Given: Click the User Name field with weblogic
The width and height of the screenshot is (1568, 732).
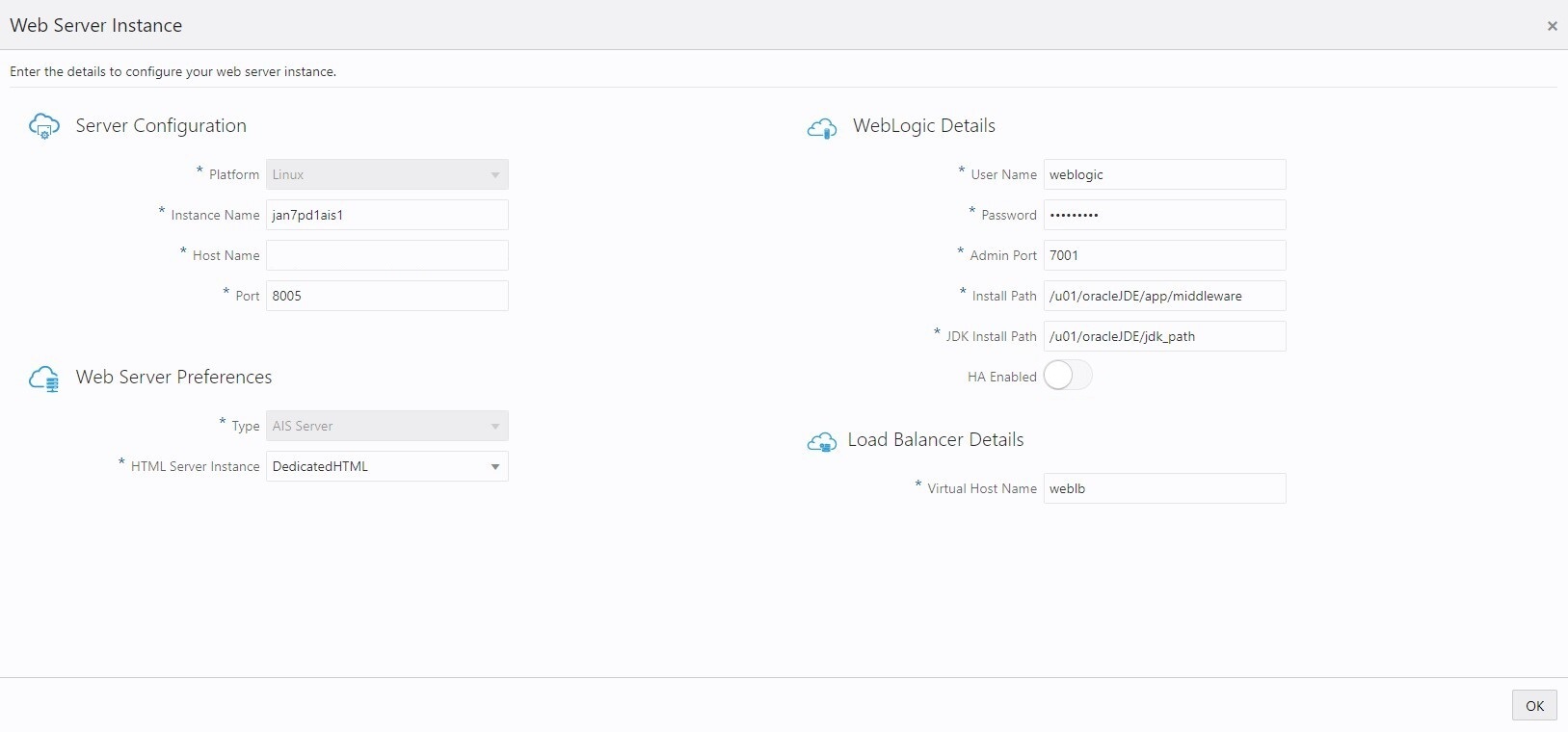Looking at the screenshot, I should [1165, 174].
